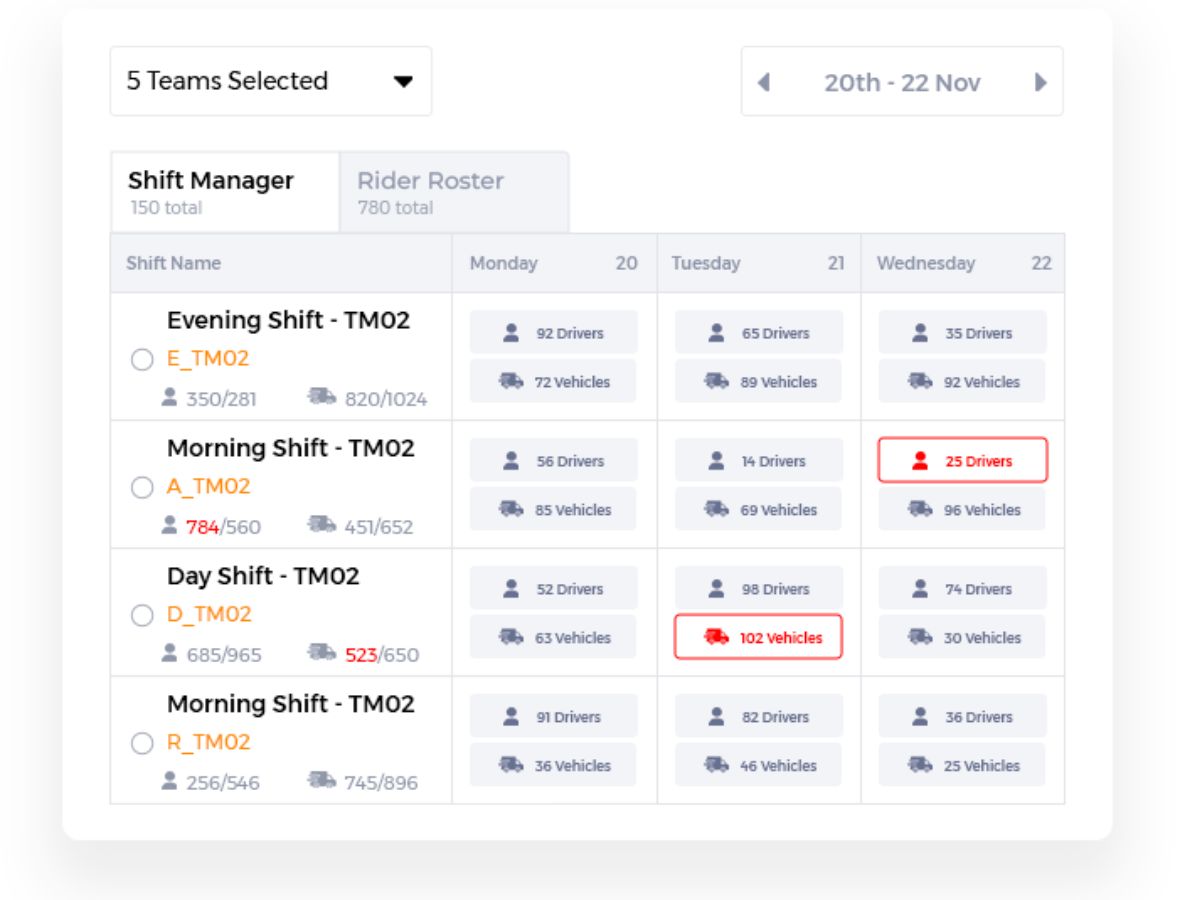The height and width of the screenshot is (900, 1200).
Task: Click the truck icon beside 820/1024
Action: pos(321,397)
